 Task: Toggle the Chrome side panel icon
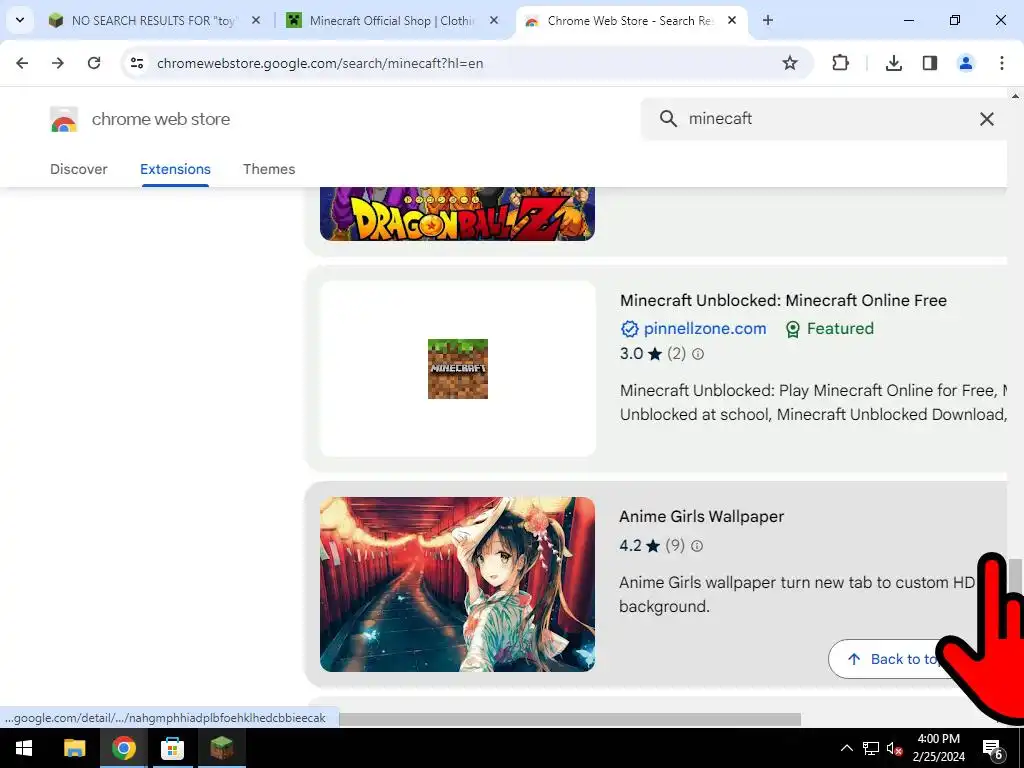930,63
